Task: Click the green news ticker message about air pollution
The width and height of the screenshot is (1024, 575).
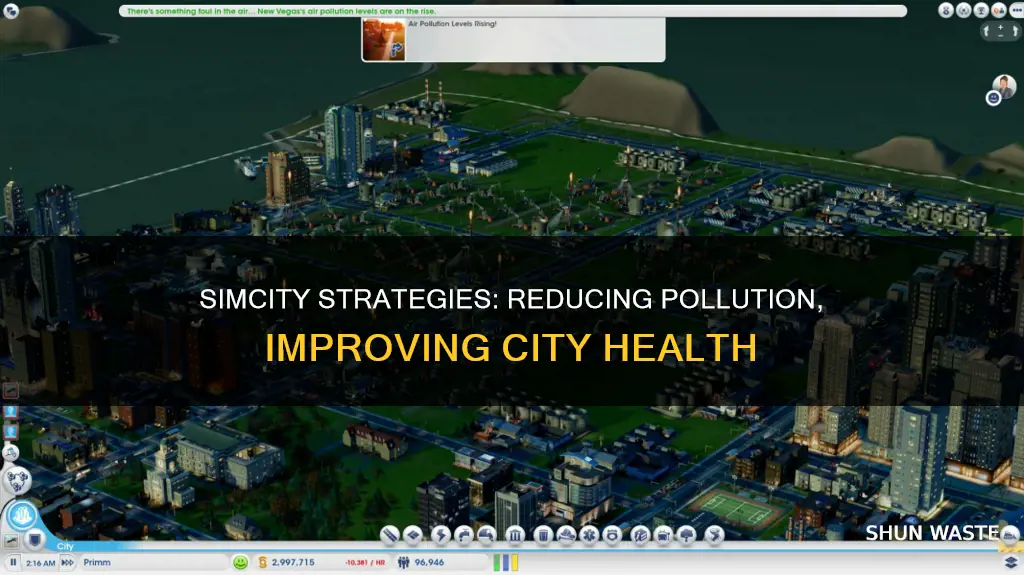Action: click(281, 11)
